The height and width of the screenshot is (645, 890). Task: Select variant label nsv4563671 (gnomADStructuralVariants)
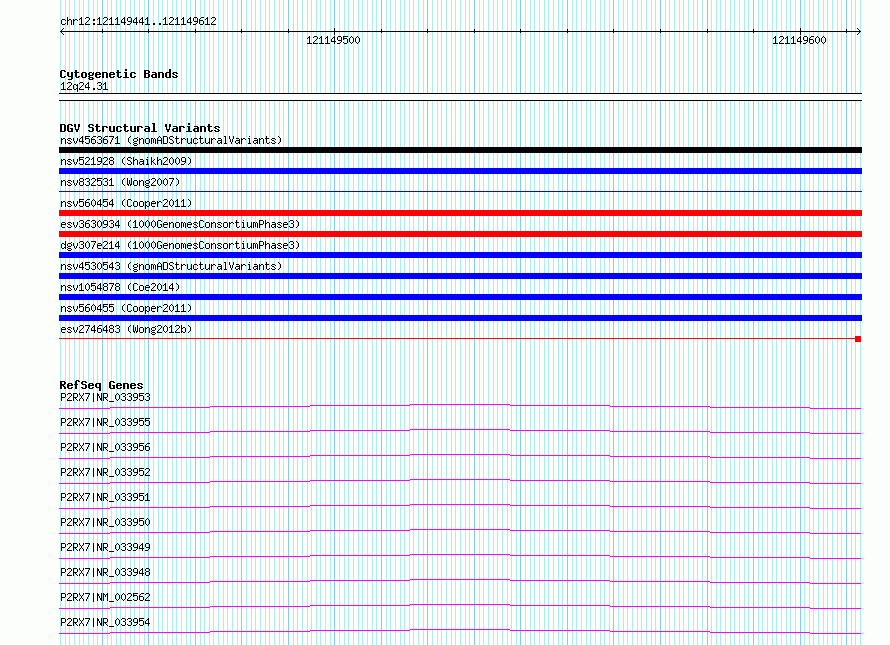coord(171,140)
